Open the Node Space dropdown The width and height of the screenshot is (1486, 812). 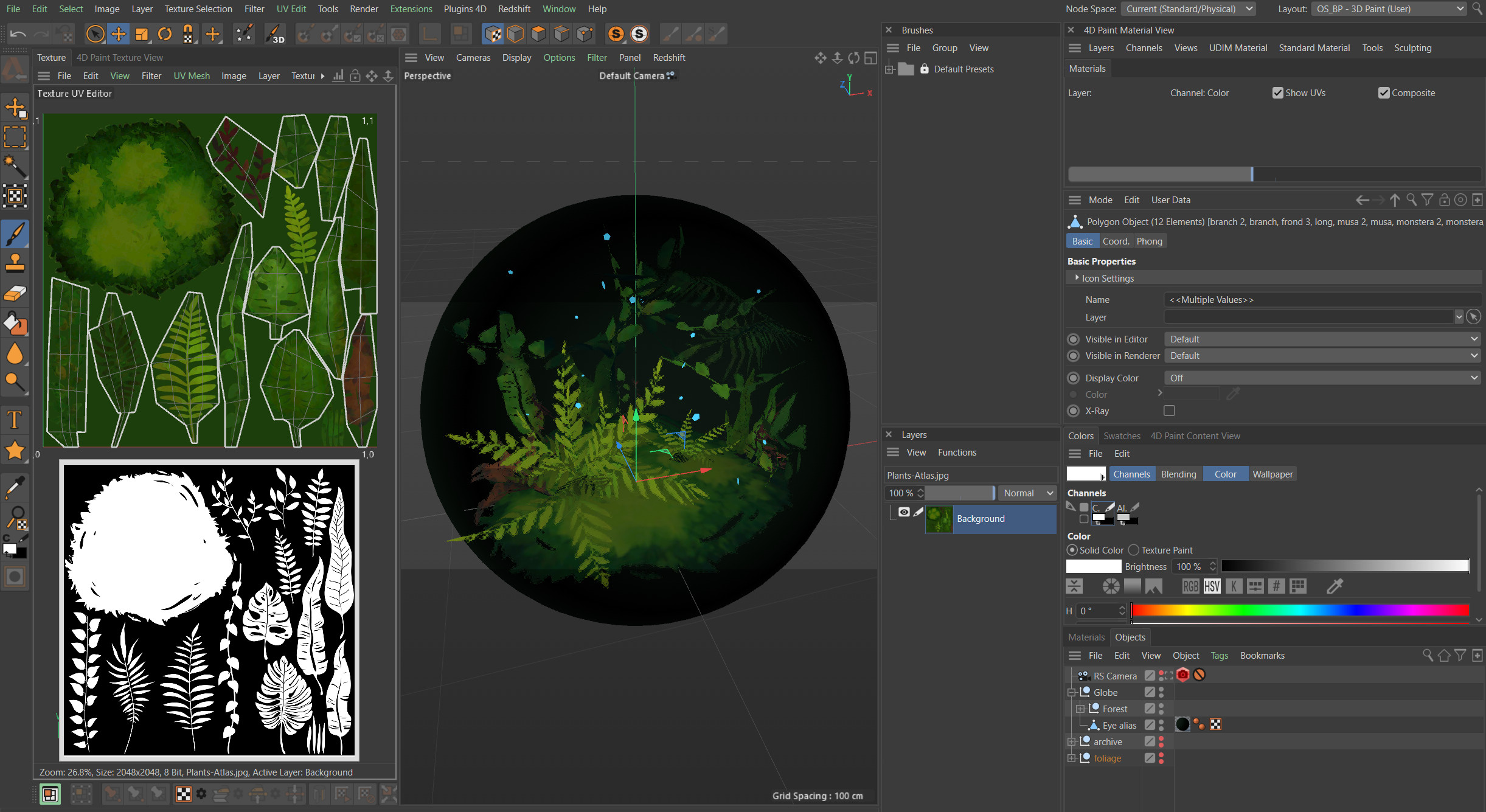click(1189, 9)
